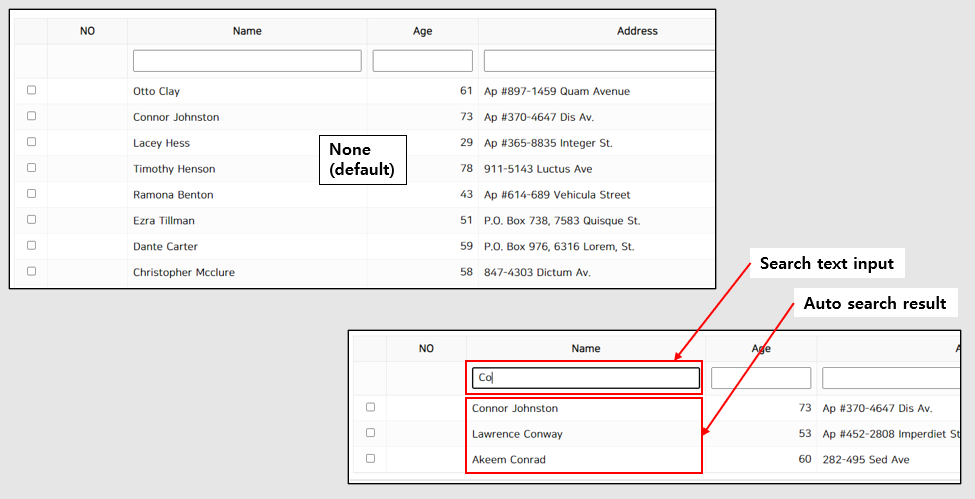Select the address "282-495 Sed Ave"
This screenshot has height=499, width=975.
pos(866,460)
